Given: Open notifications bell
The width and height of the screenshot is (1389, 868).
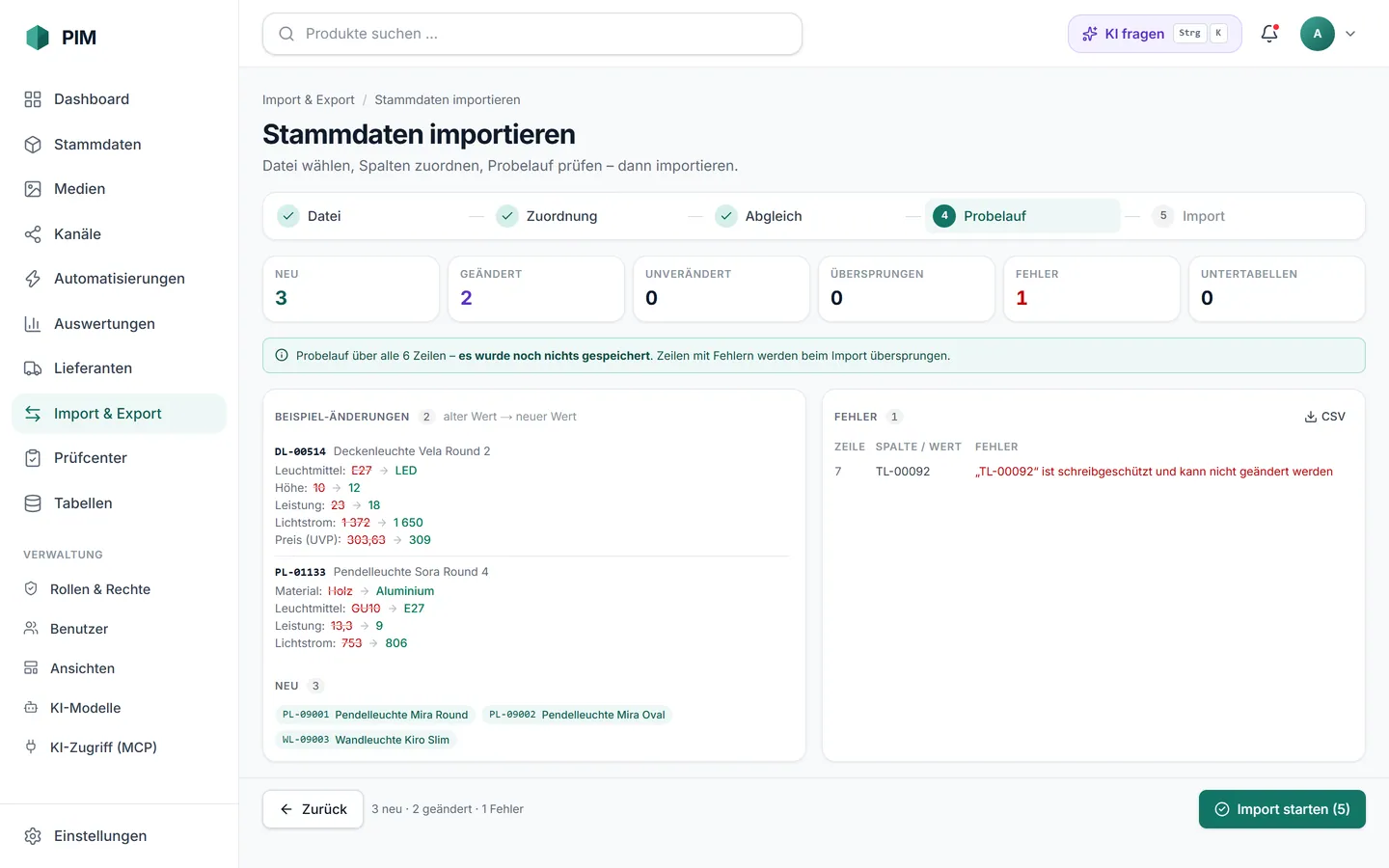Looking at the screenshot, I should point(1269,34).
